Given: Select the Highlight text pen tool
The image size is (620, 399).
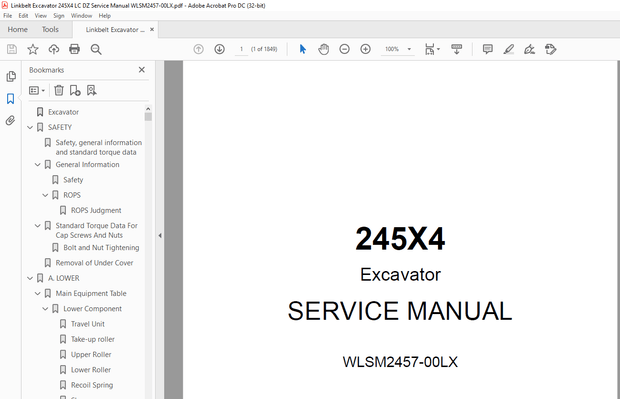Looking at the screenshot, I should (508, 49).
